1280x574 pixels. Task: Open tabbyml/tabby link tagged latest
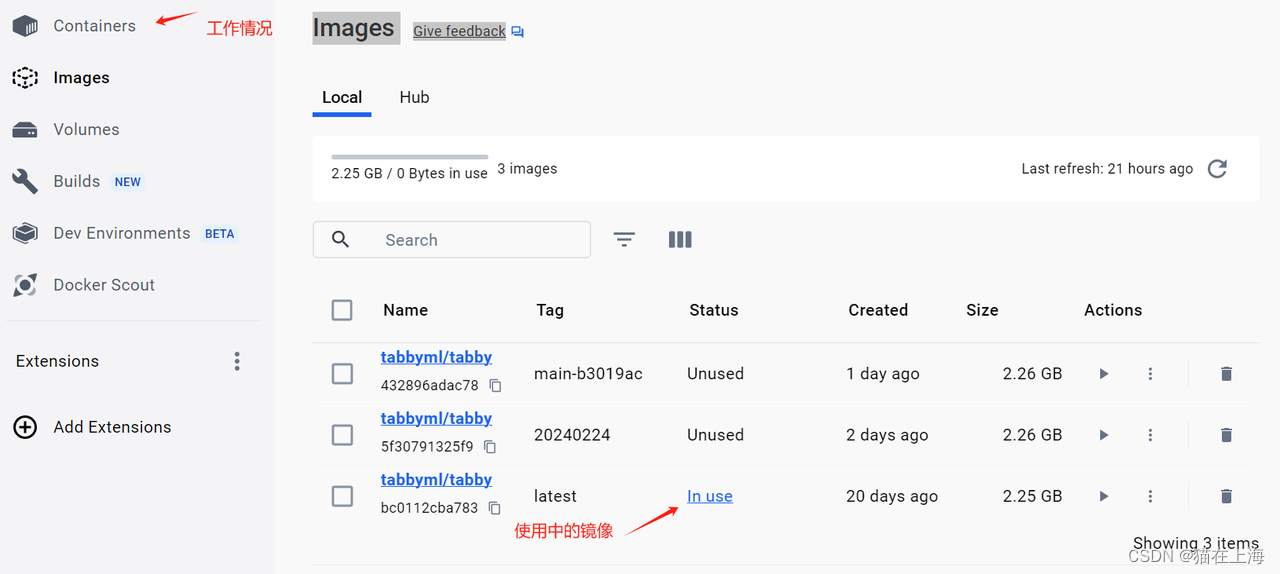tap(436, 479)
